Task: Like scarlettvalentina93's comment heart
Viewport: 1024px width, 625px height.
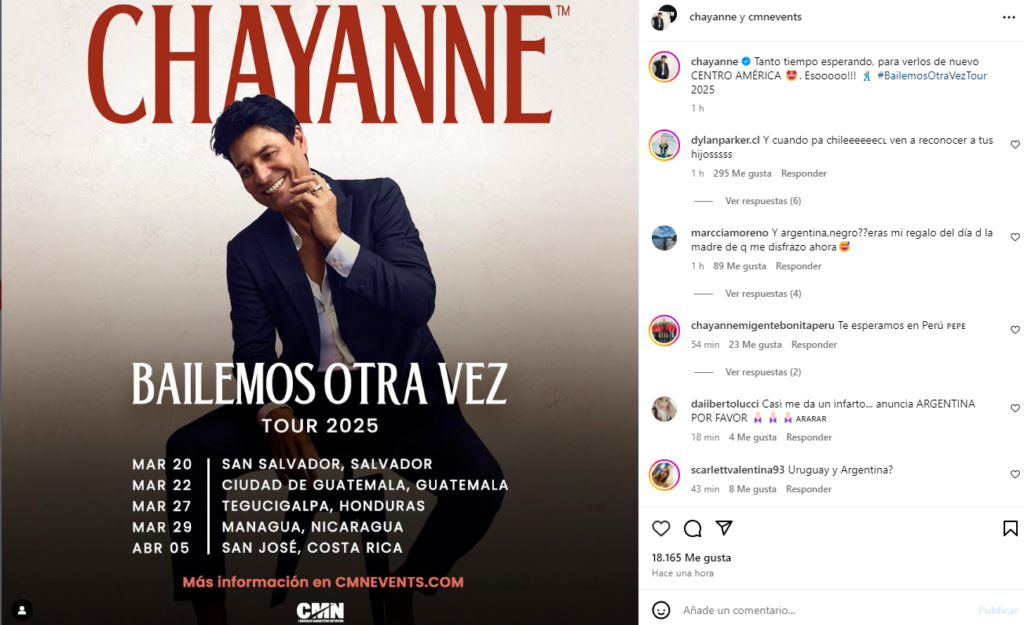Action: coord(1015,474)
